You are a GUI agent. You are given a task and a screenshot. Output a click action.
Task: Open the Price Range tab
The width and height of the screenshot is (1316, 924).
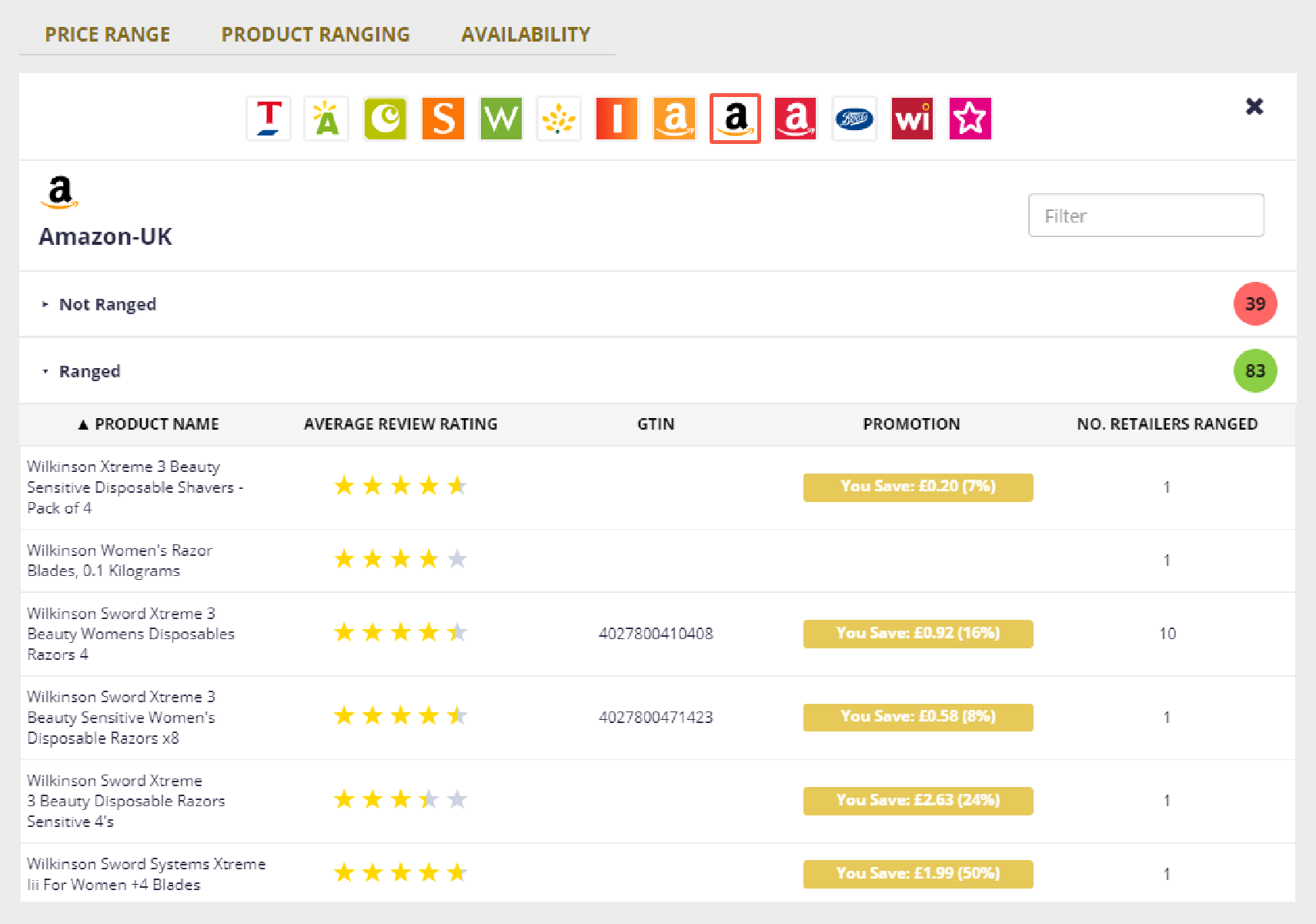pyautogui.click(x=108, y=35)
